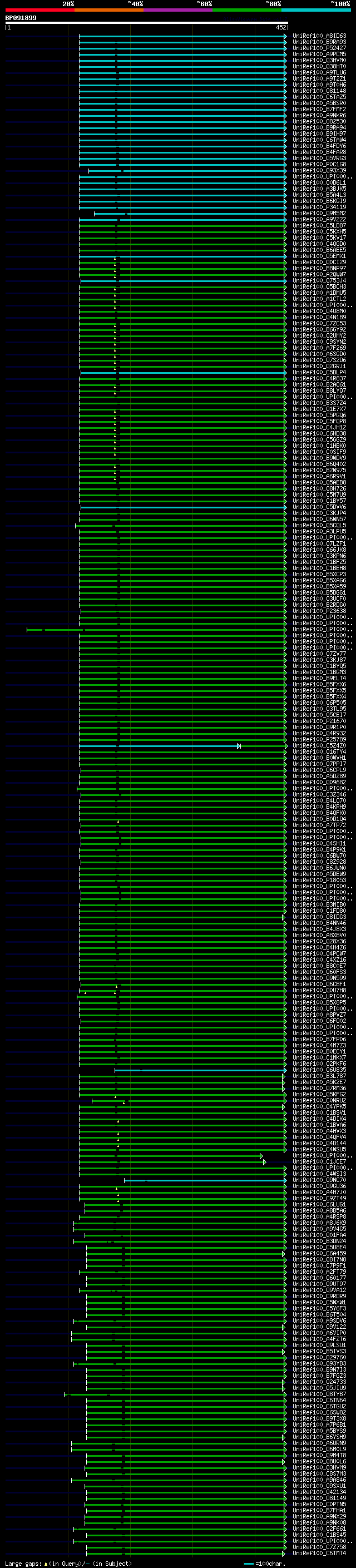The width and height of the screenshot is (356, 1568).
Task: Click the cyan =100char. scale bar legend
Action: coord(249,1564)
